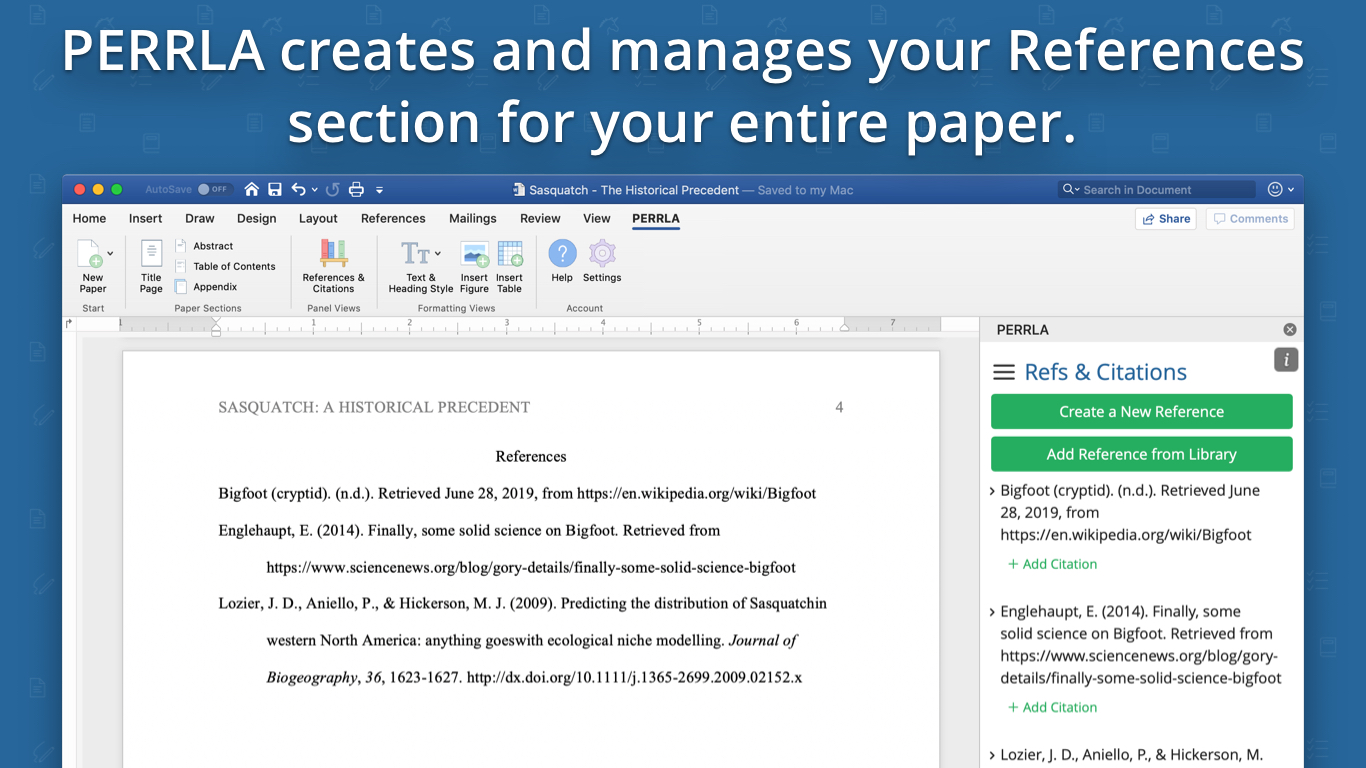The height and width of the screenshot is (768, 1366).
Task: Open the Comments button
Action: 1250,219
